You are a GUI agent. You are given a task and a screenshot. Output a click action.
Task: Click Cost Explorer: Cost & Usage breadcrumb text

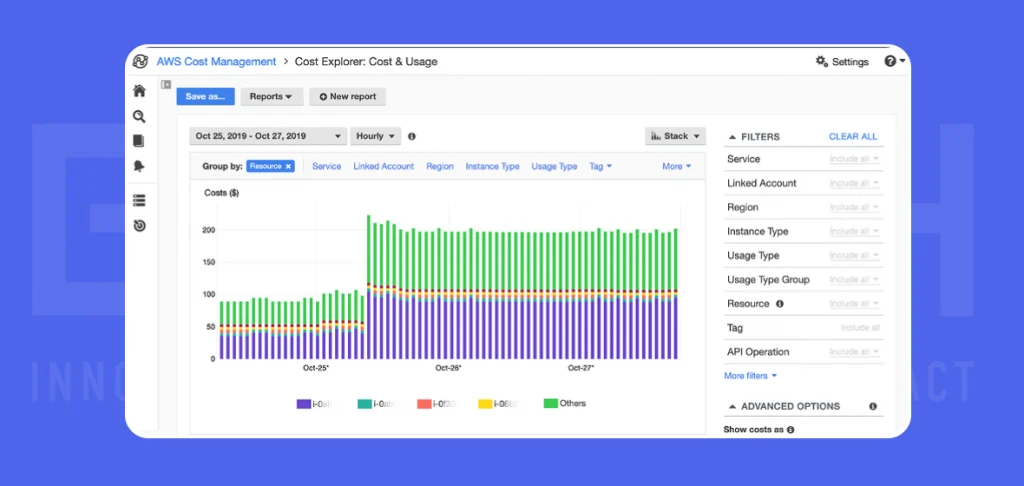click(x=366, y=61)
